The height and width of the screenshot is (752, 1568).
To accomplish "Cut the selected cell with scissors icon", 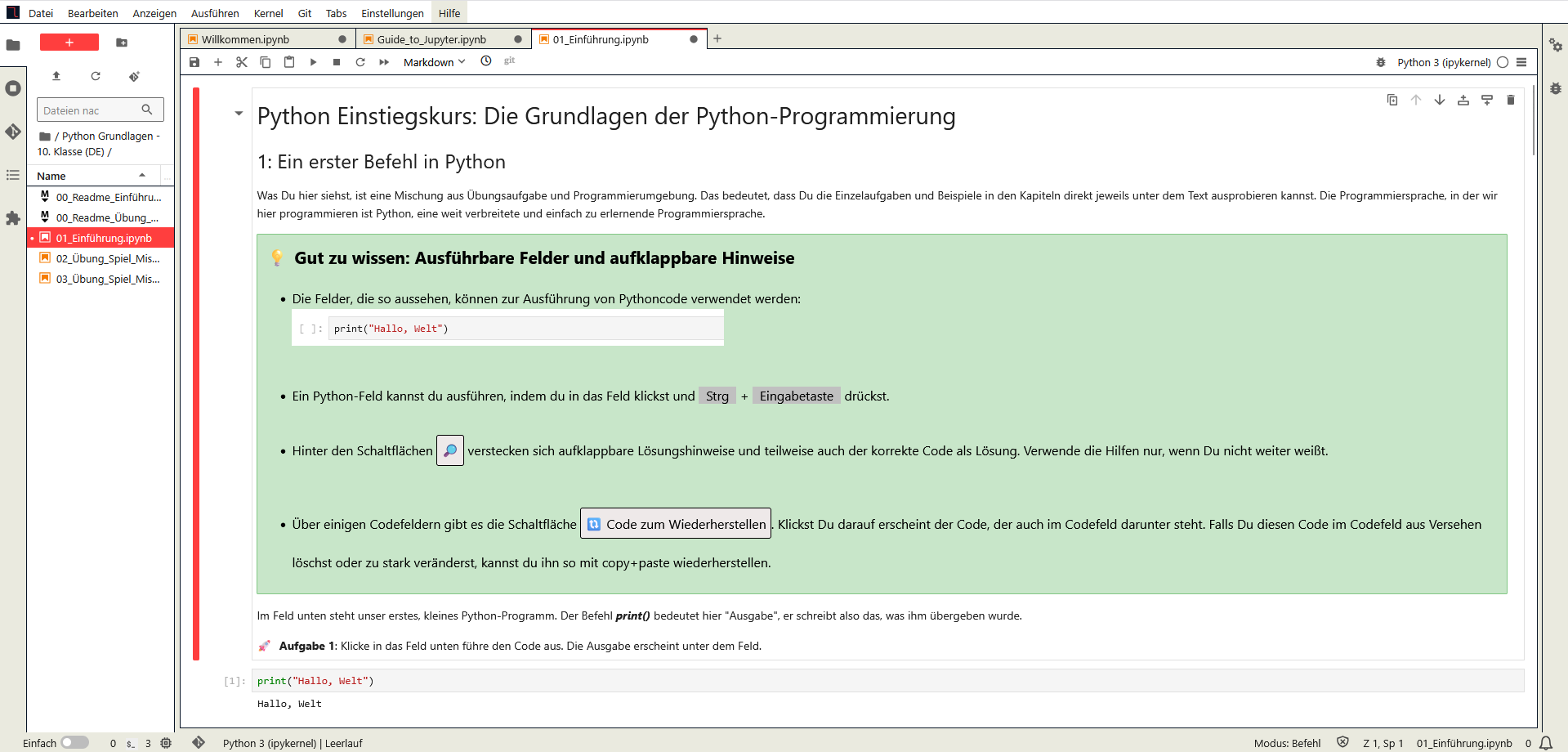I will pyautogui.click(x=242, y=62).
